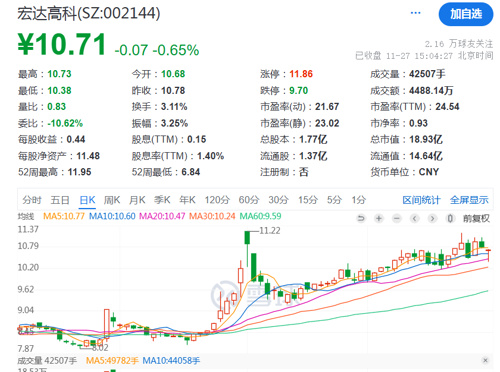
Task: Toggle the MA5 moving average label
Action: click(x=64, y=216)
